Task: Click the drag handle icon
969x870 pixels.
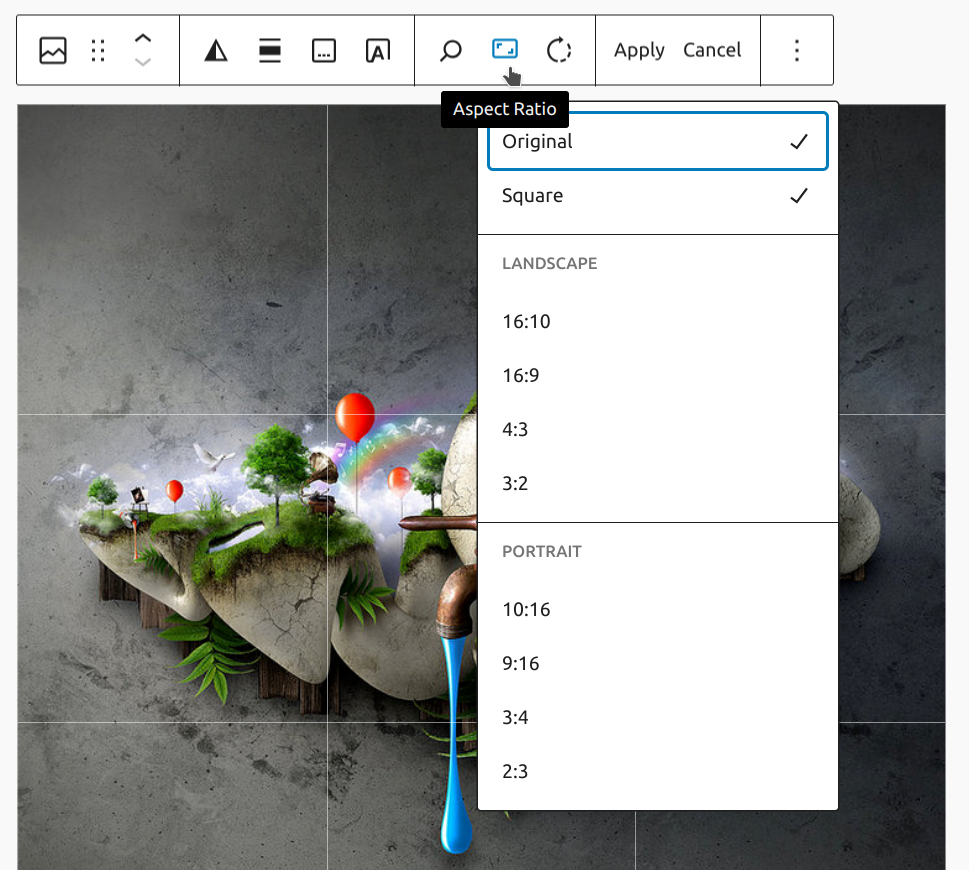Action: click(98, 50)
